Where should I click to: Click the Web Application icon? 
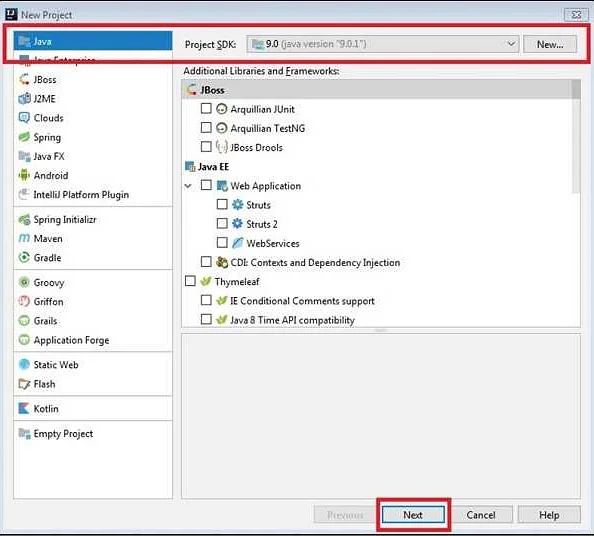point(222,186)
